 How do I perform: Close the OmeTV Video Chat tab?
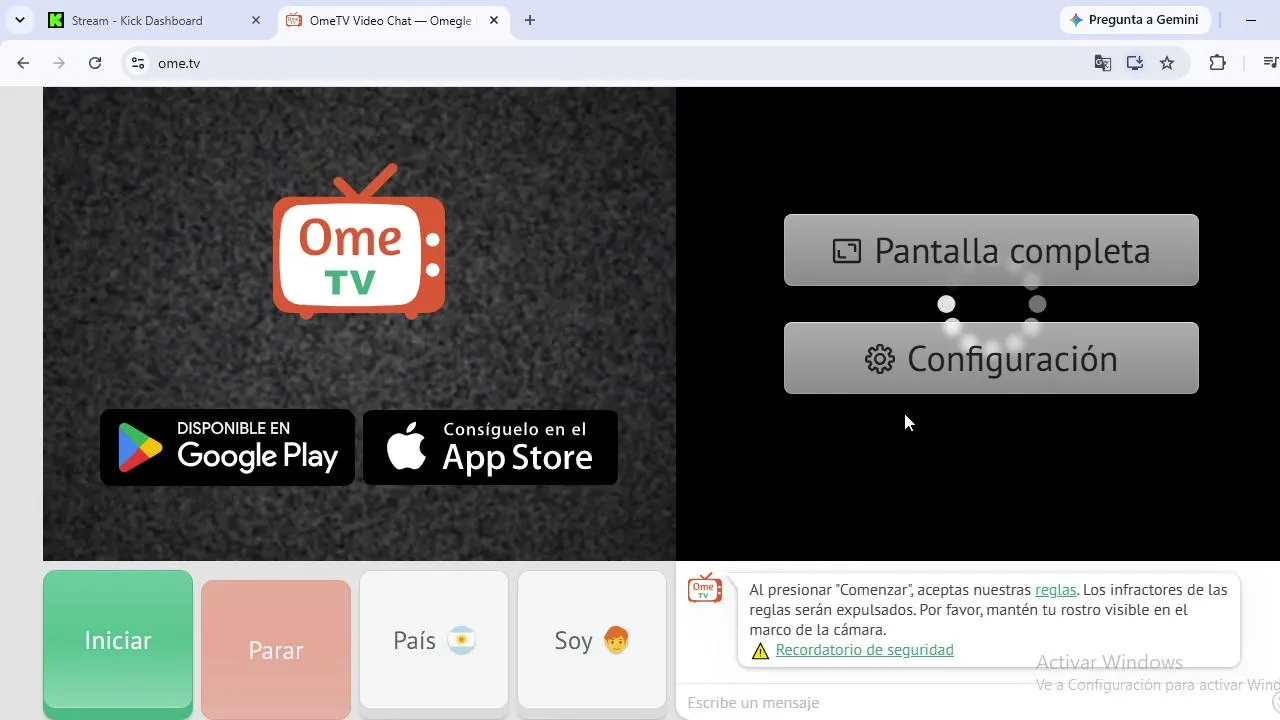pyautogui.click(x=494, y=20)
